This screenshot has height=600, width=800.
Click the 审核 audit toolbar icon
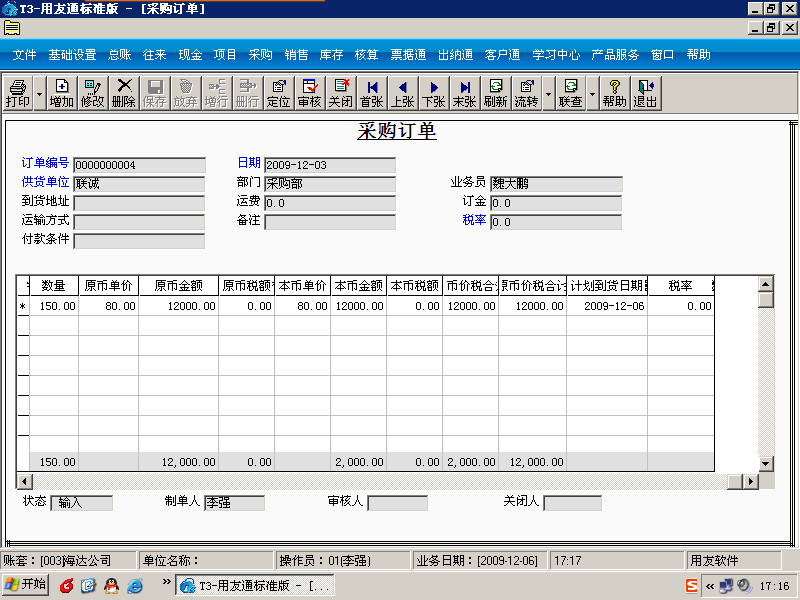310,93
